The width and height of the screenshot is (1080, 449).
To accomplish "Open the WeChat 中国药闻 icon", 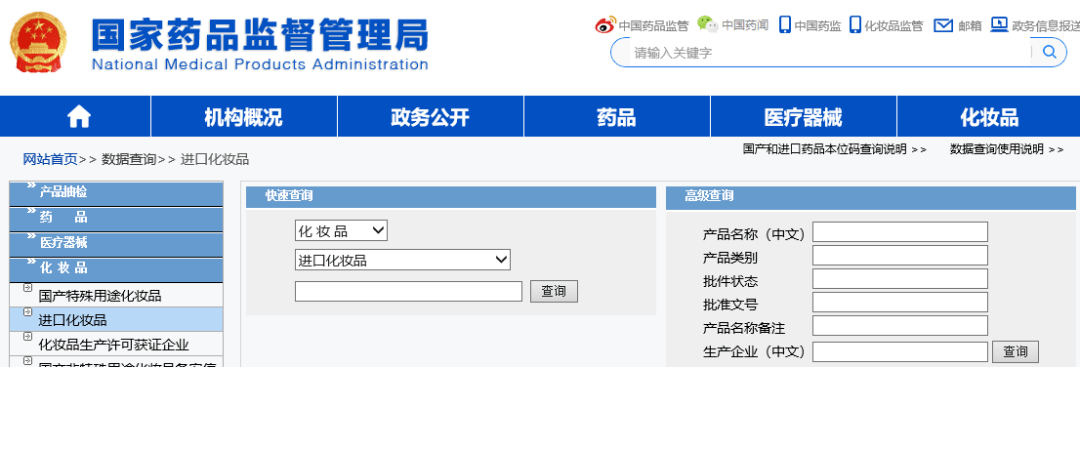I will coord(707,24).
